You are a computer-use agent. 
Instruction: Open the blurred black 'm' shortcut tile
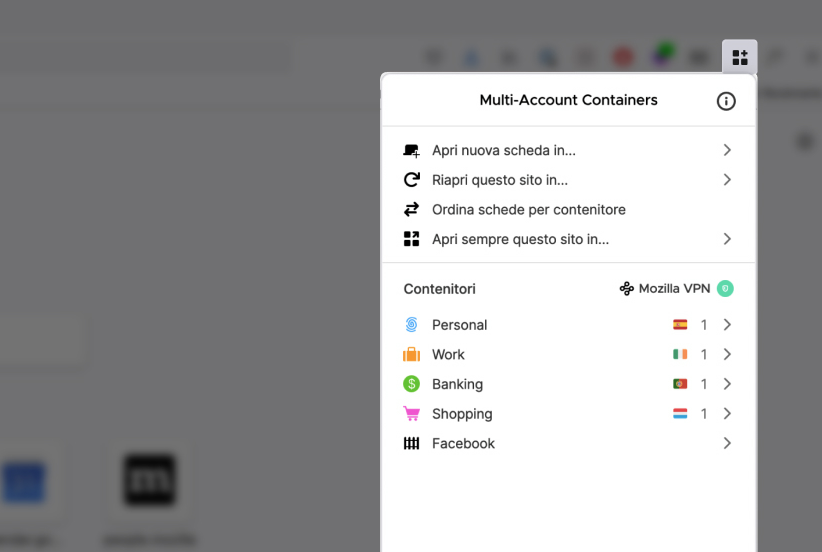pyautogui.click(x=149, y=480)
